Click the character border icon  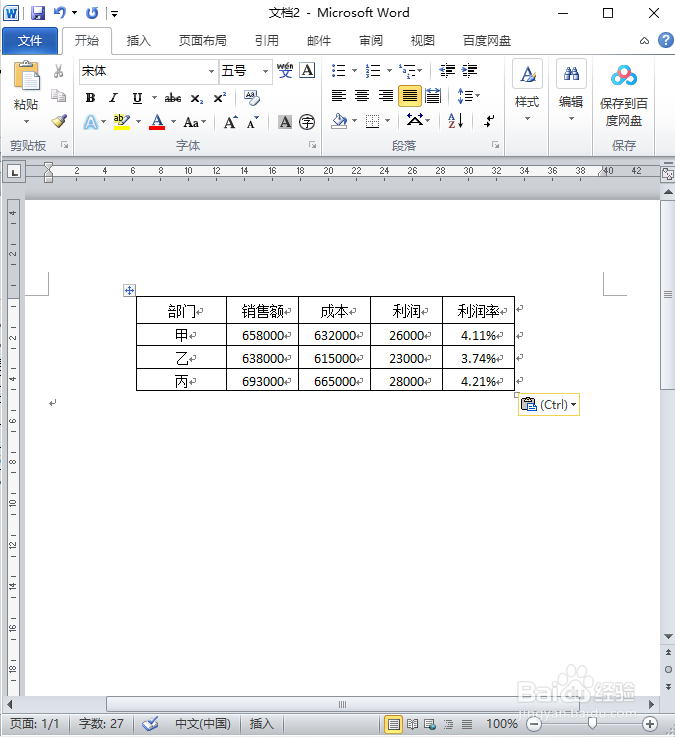coord(307,71)
